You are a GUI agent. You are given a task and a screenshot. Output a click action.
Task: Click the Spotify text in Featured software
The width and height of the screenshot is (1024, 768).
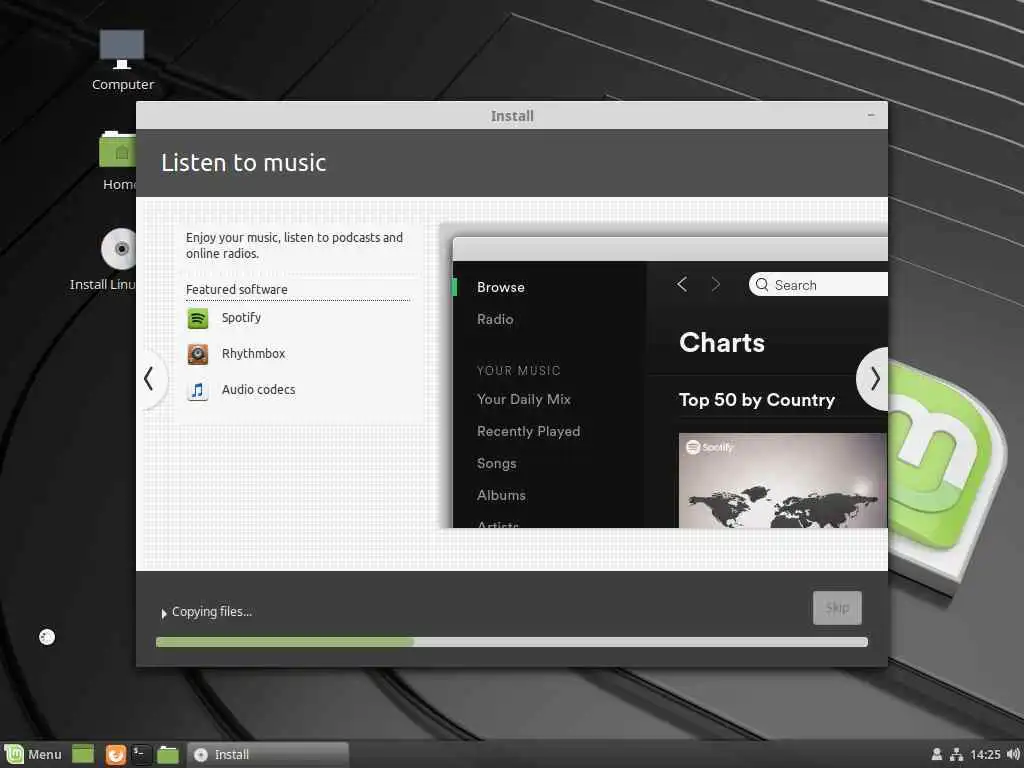click(241, 318)
